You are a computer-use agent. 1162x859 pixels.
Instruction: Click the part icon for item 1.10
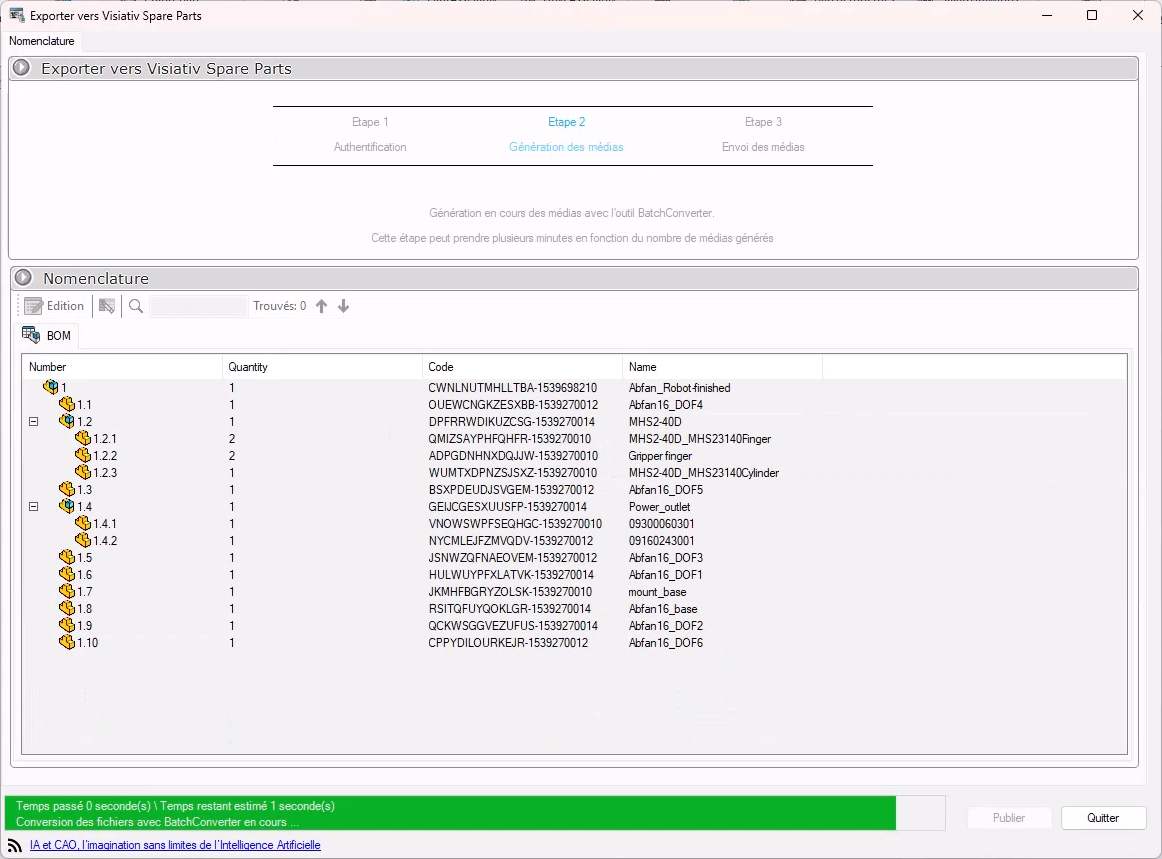point(67,642)
